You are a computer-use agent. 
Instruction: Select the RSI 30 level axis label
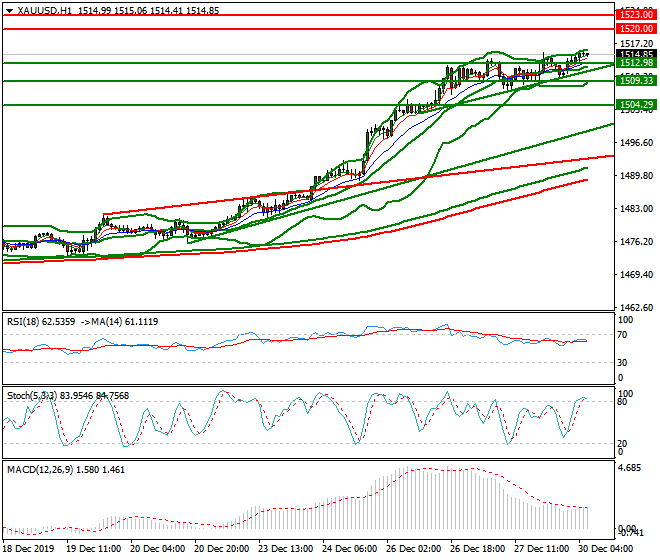point(623,363)
